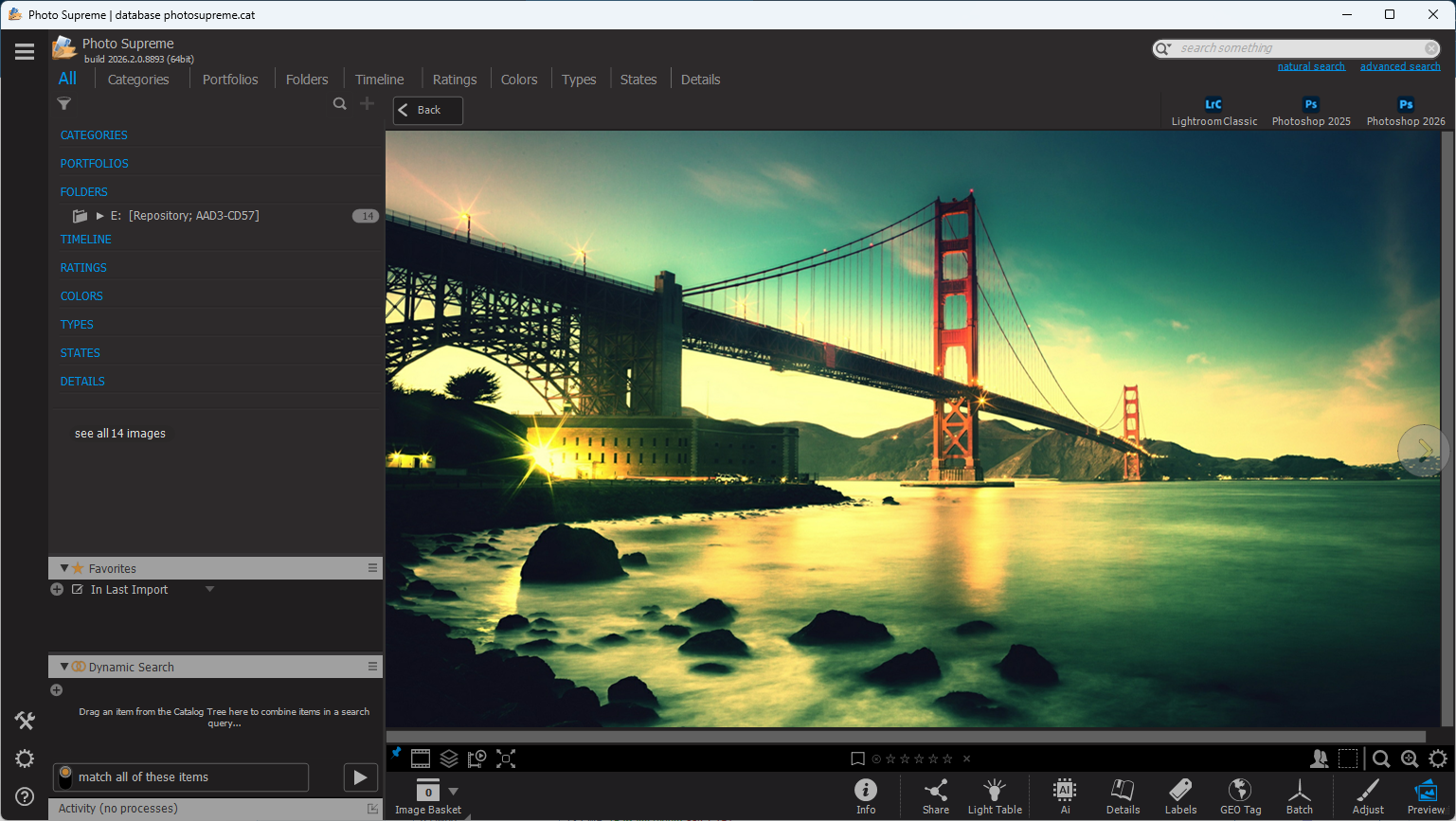Switch to the Portfolios tab
The height and width of the screenshot is (821, 1456).
230,80
